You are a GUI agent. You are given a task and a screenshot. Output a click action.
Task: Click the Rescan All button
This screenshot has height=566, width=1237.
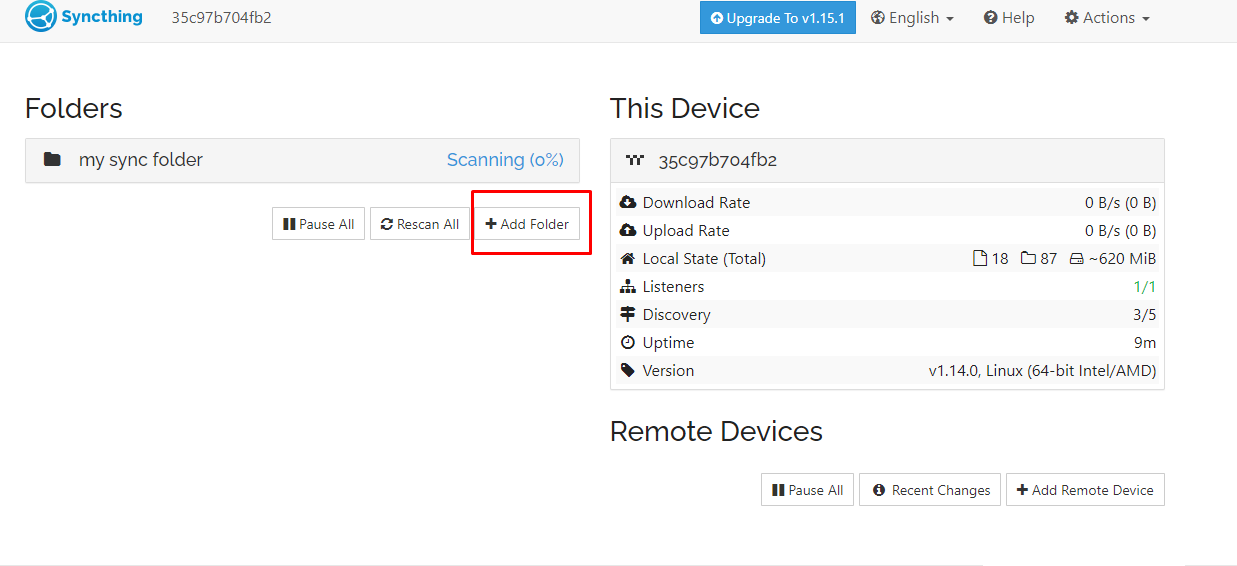[420, 224]
